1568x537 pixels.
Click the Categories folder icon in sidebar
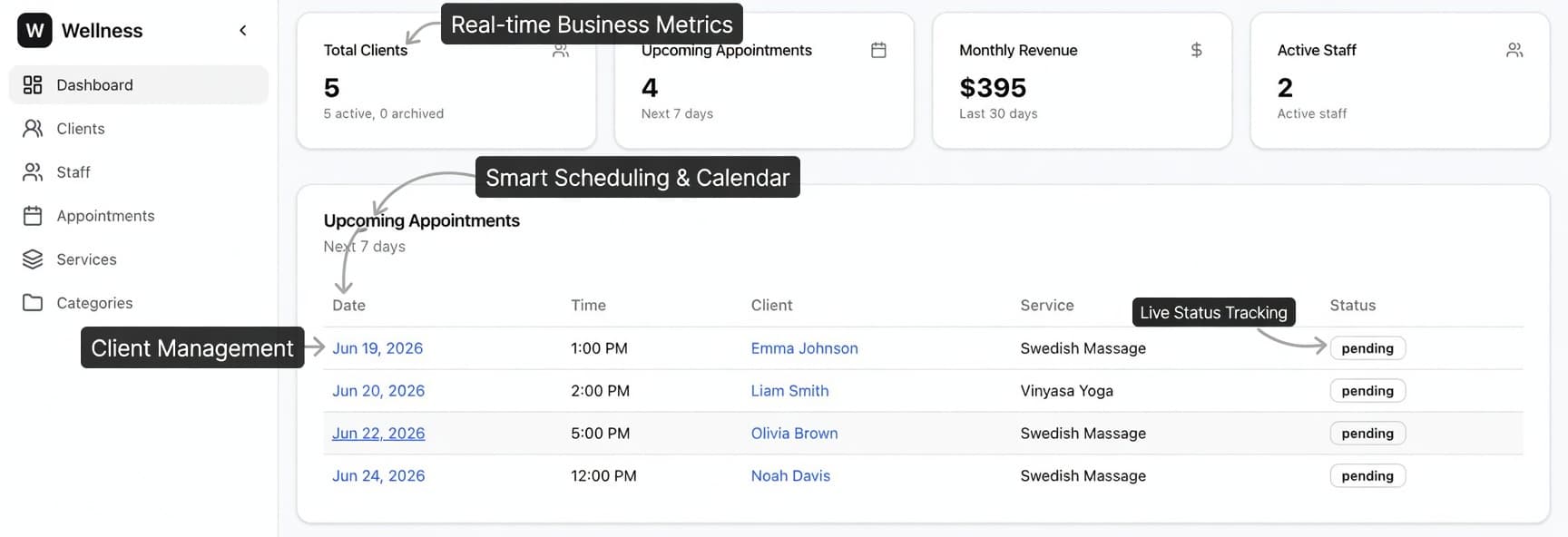coord(33,302)
